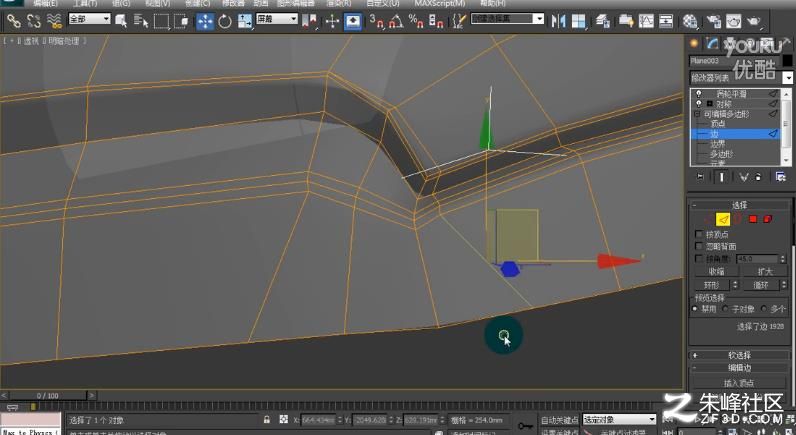The height and width of the screenshot is (435, 796).
Task: Open Rendered Frame Window icon
Action: (734, 21)
